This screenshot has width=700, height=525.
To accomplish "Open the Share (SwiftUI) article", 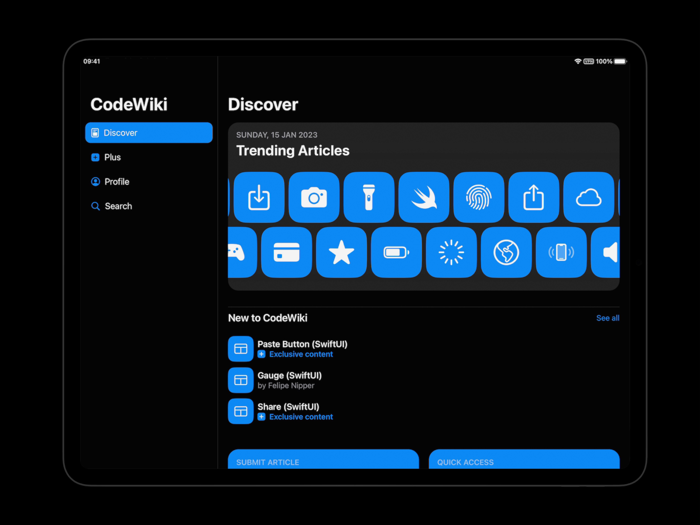I will [288, 406].
